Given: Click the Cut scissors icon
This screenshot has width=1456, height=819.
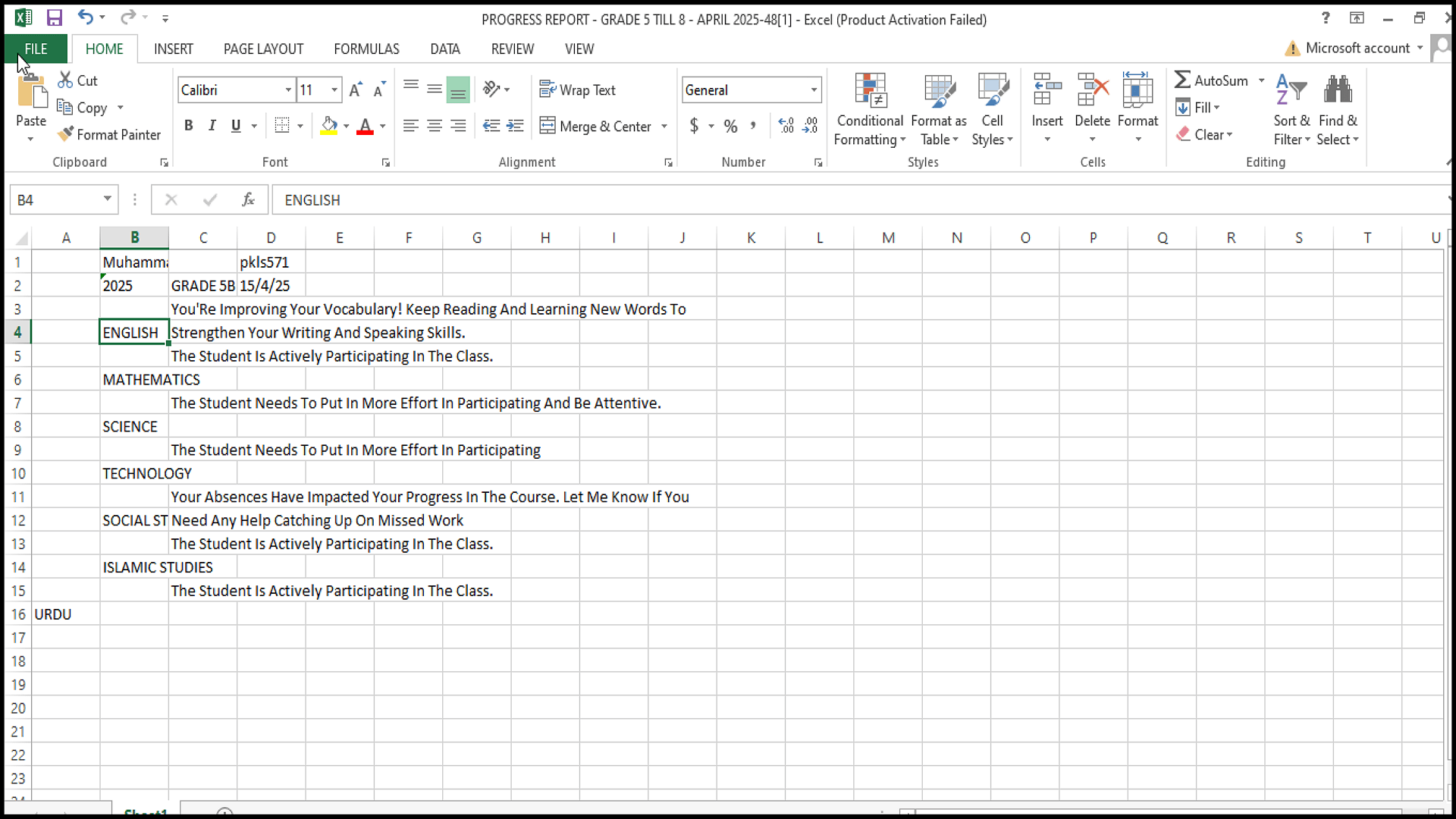Looking at the screenshot, I should point(65,80).
